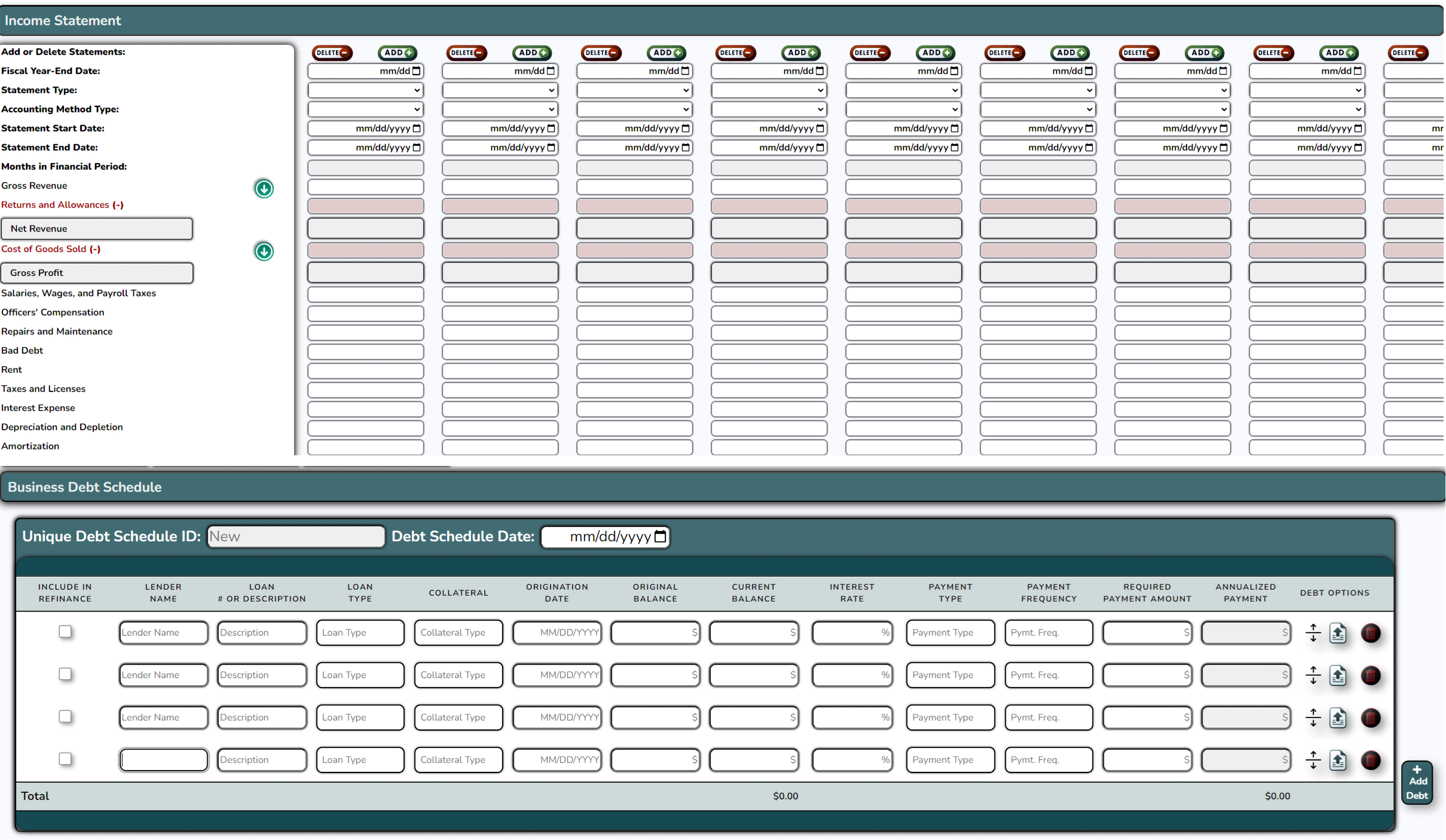Click the upload icon on first debt row

coord(1339,632)
